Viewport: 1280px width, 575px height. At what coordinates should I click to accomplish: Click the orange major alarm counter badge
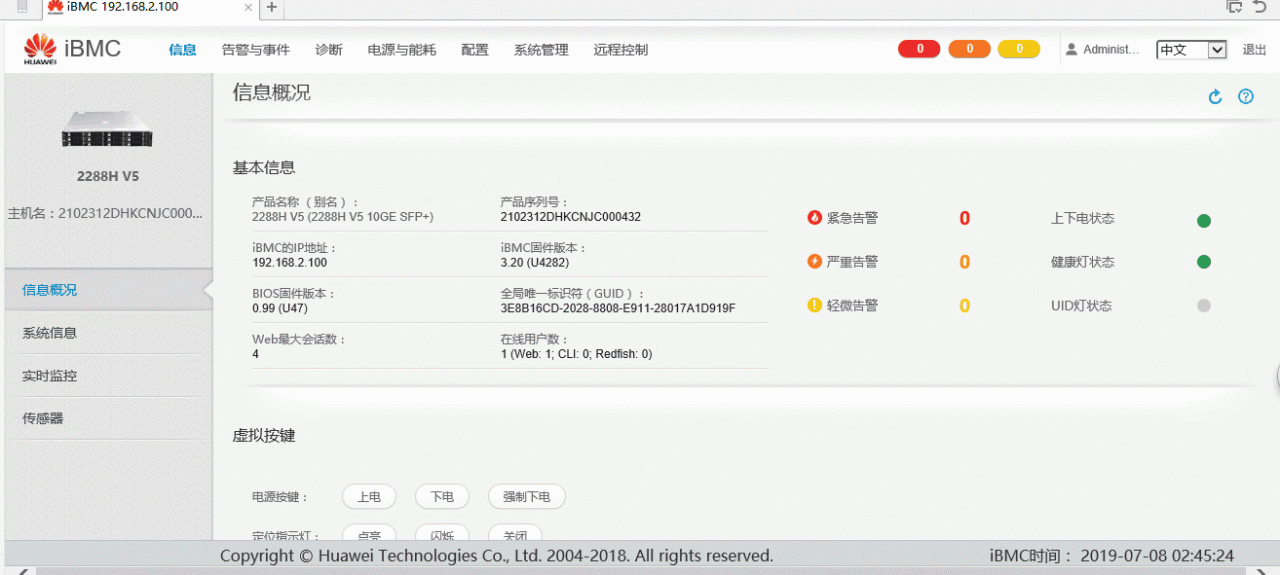(969, 49)
